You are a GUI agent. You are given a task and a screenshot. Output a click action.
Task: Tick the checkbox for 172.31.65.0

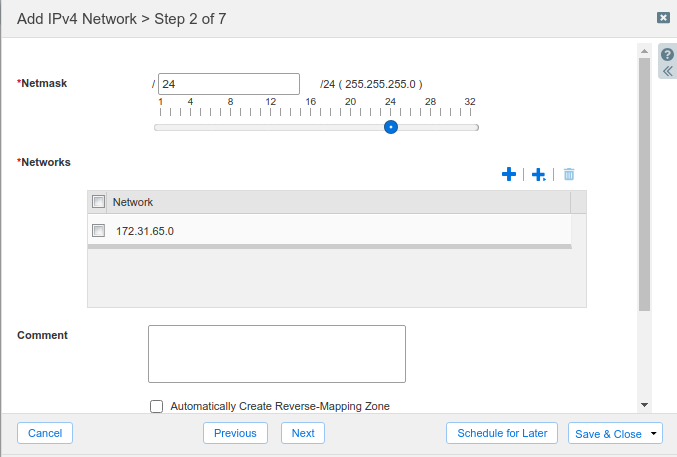pos(99,231)
